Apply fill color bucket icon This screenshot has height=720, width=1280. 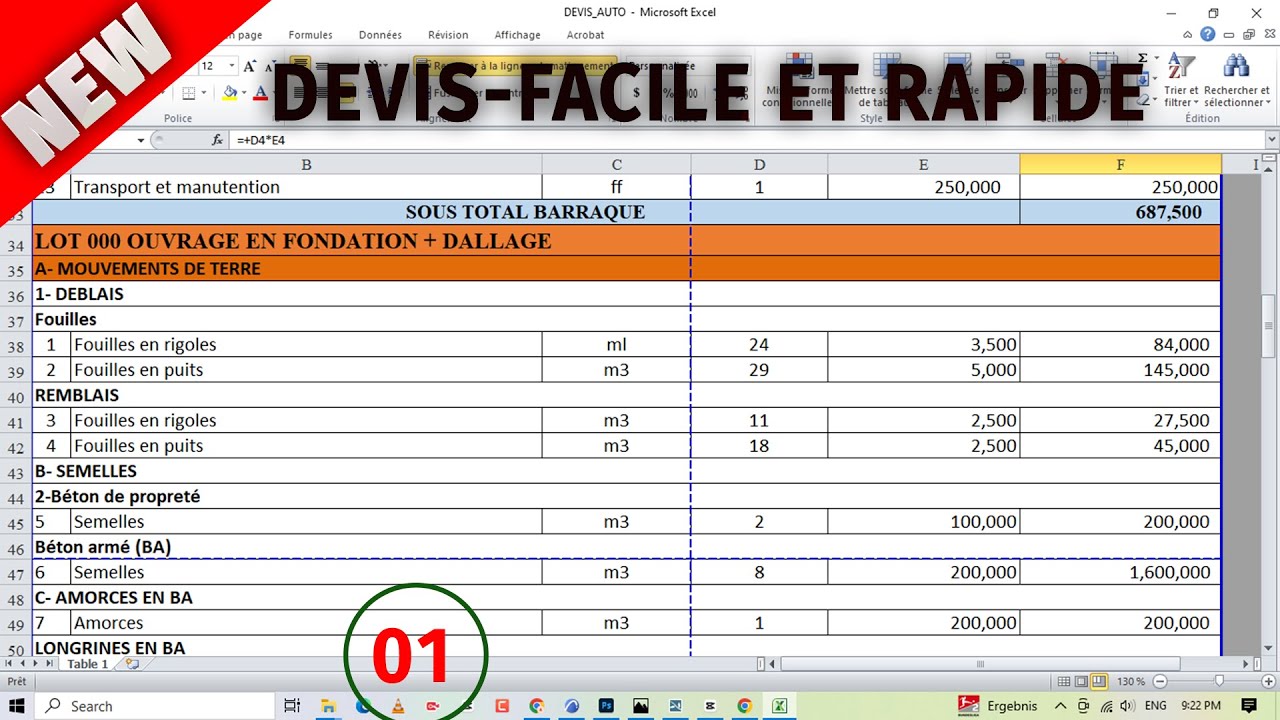pos(230,93)
